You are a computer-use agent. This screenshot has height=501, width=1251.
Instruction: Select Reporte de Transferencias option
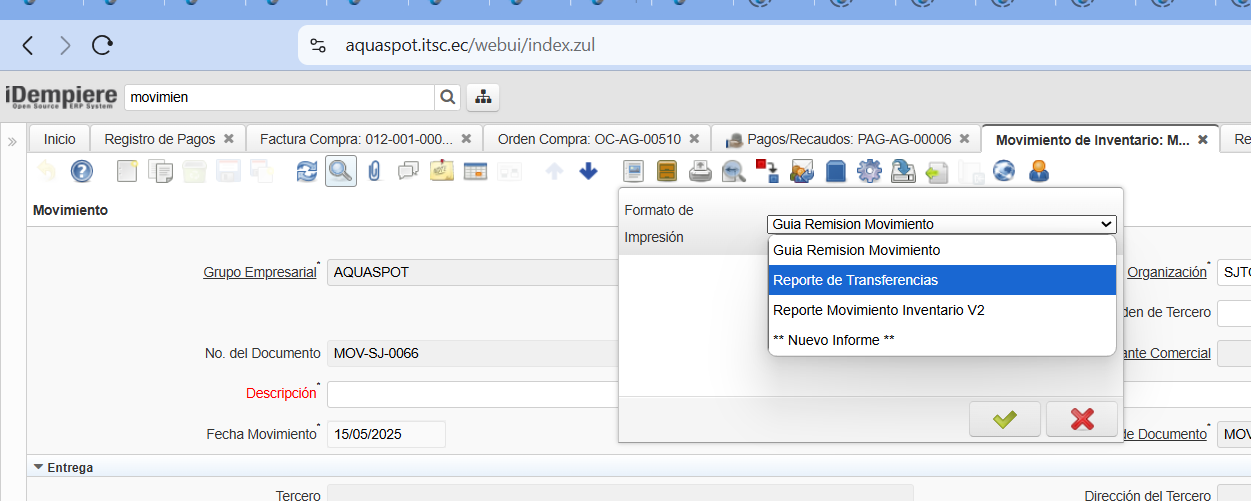click(x=941, y=280)
